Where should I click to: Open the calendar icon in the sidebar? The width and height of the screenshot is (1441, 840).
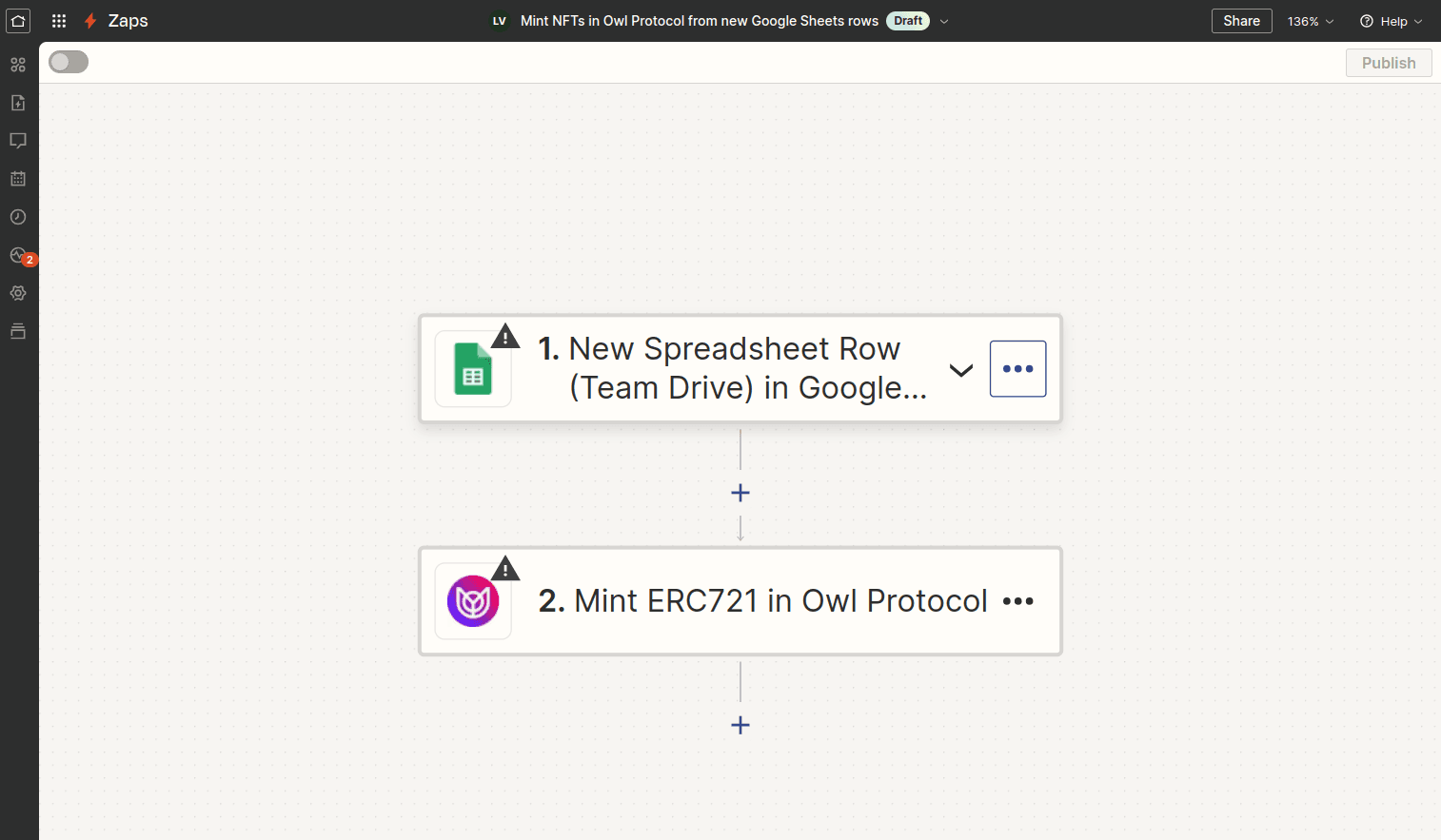coord(18,179)
